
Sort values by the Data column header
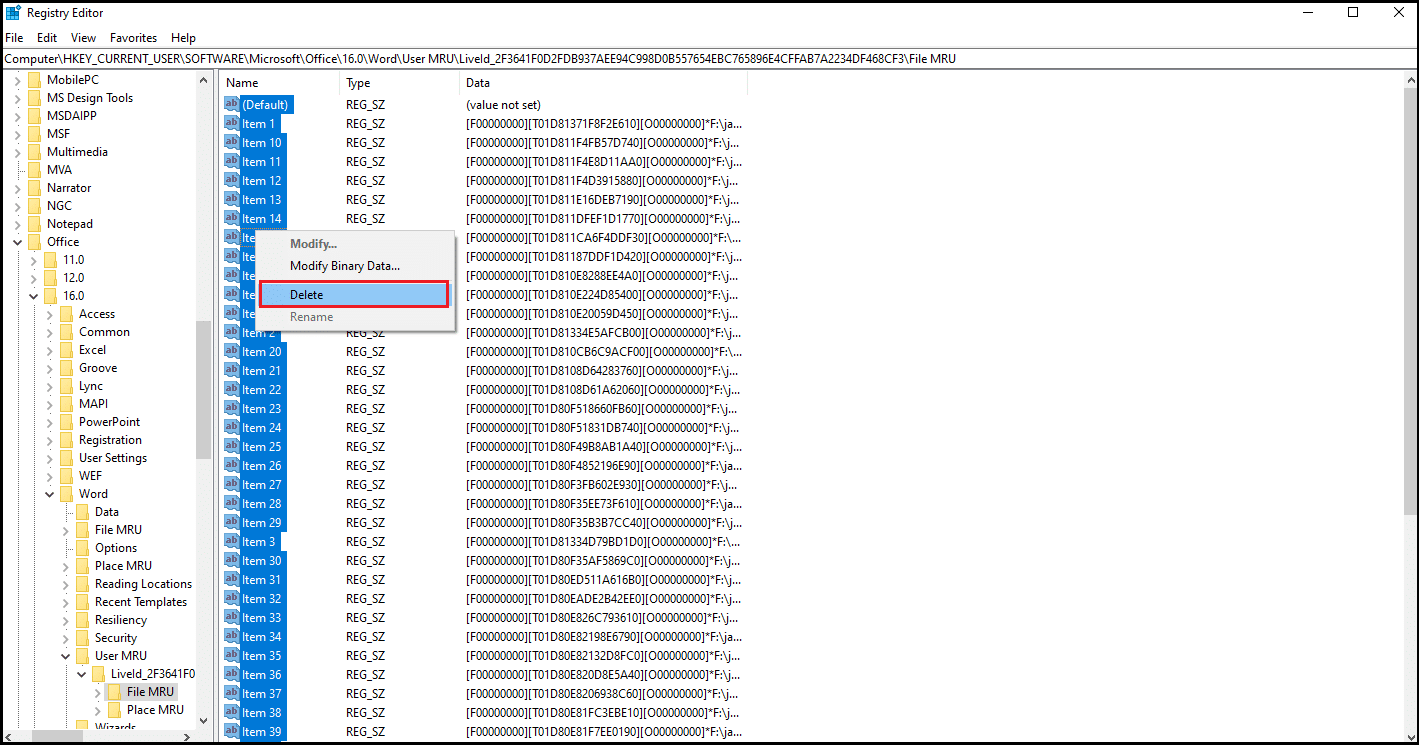tap(603, 83)
